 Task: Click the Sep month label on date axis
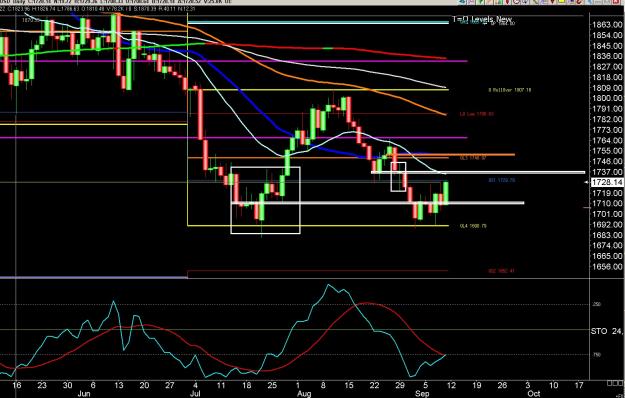tap(422, 394)
